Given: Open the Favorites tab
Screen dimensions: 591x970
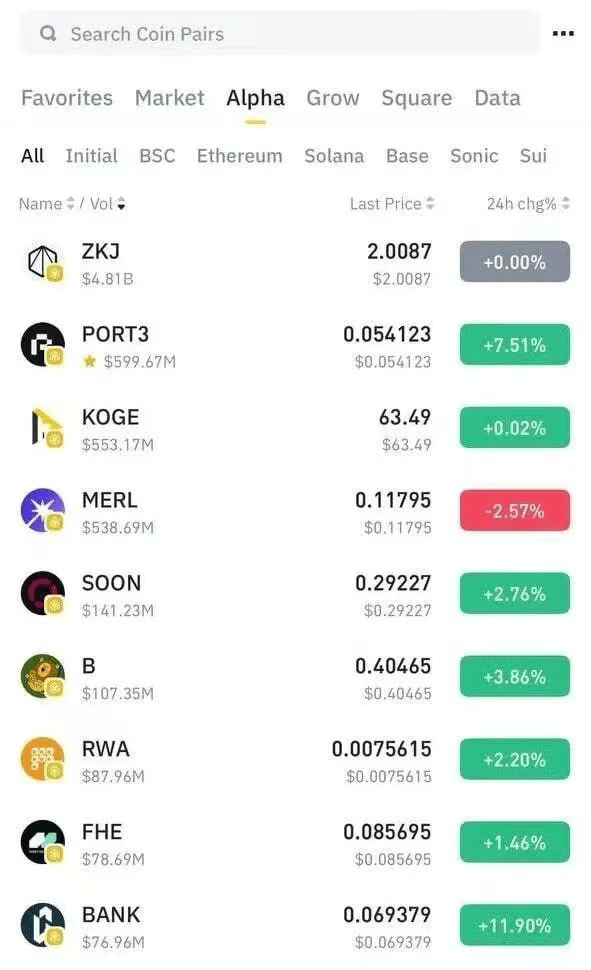Looking at the screenshot, I should pos(67,98).
